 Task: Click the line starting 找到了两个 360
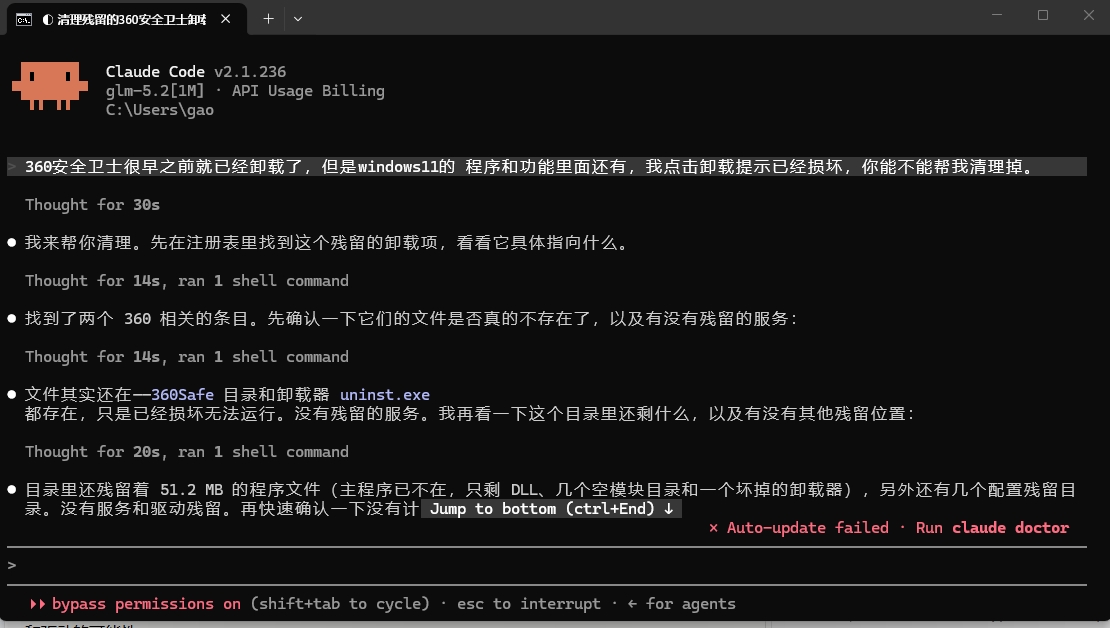411,319
